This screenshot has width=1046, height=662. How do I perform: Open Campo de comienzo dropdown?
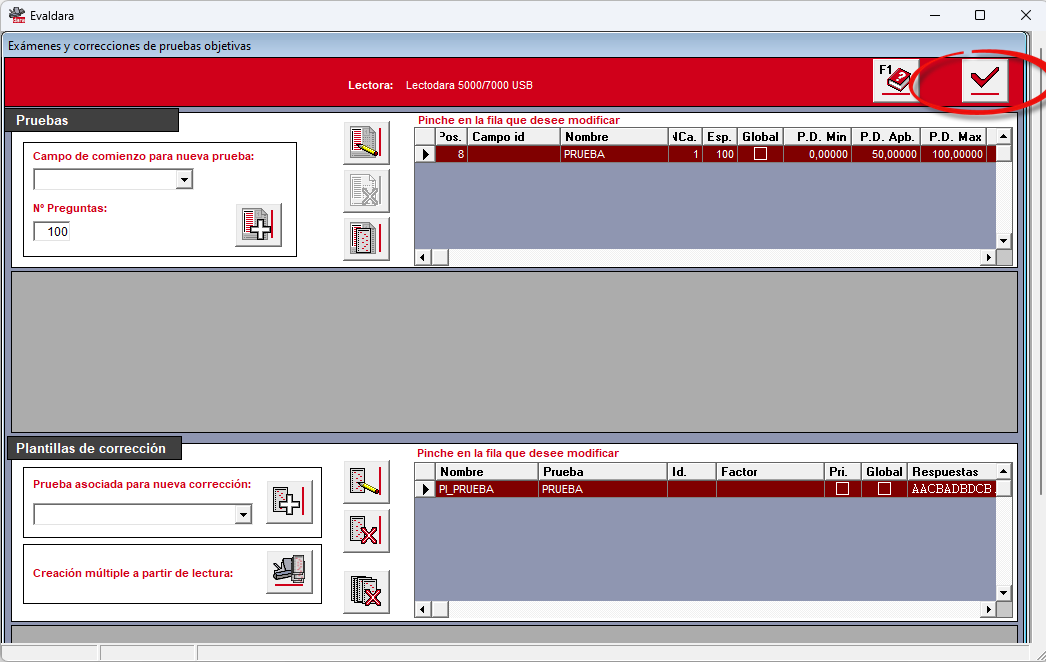pyautogui.click(x=184, y=180)
